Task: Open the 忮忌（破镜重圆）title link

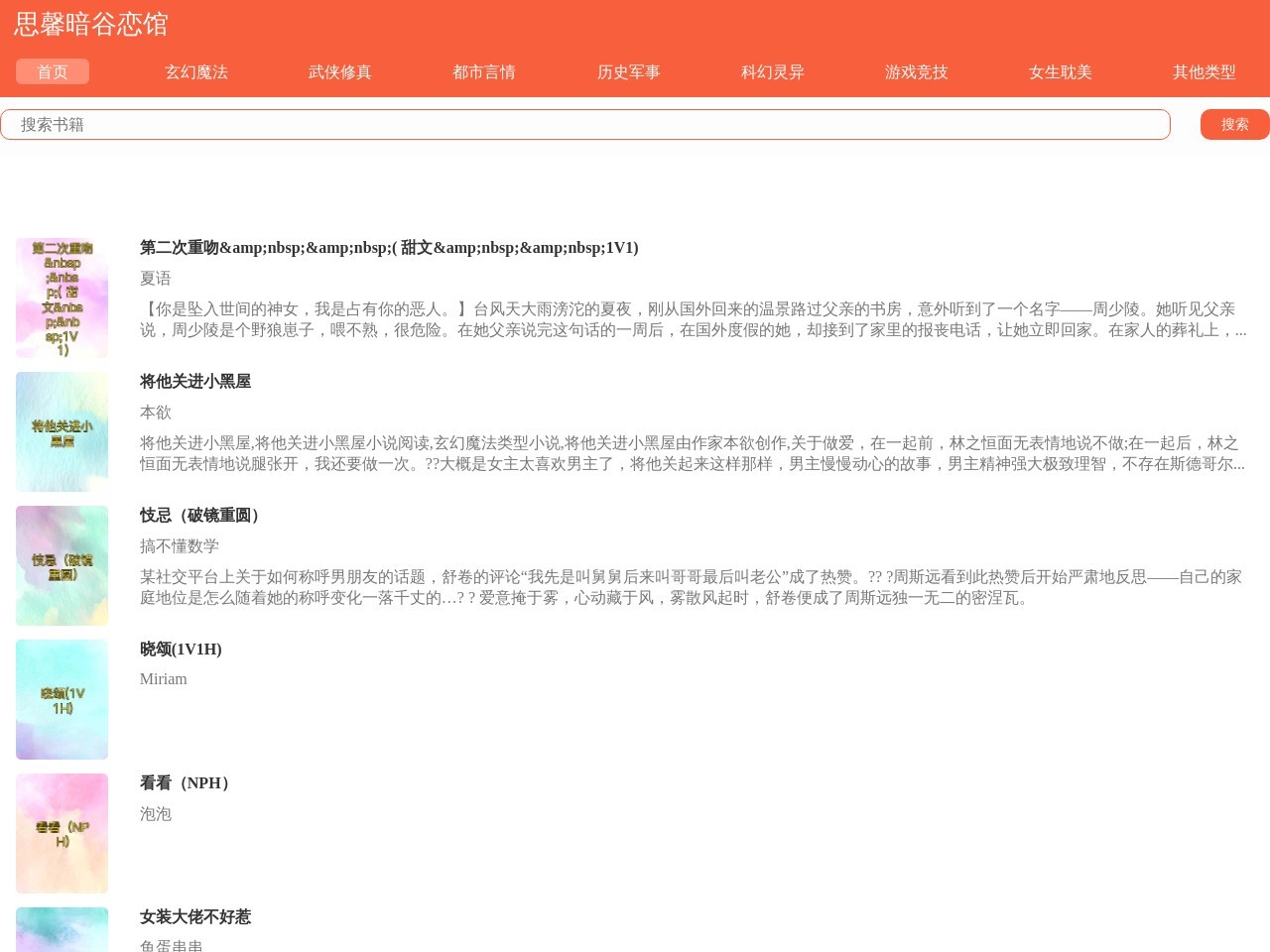Action: (202, 516)
